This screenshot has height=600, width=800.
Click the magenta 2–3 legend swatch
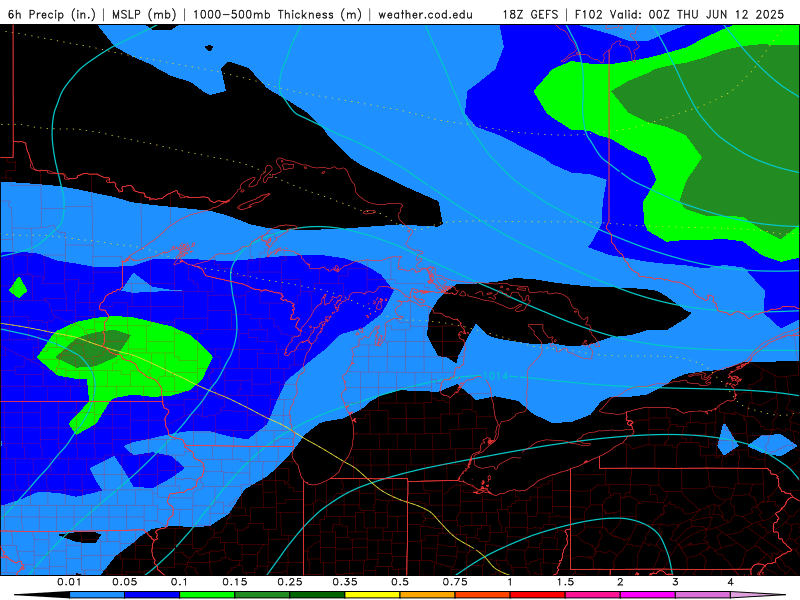pyautogui.click(x=648, y=595)
